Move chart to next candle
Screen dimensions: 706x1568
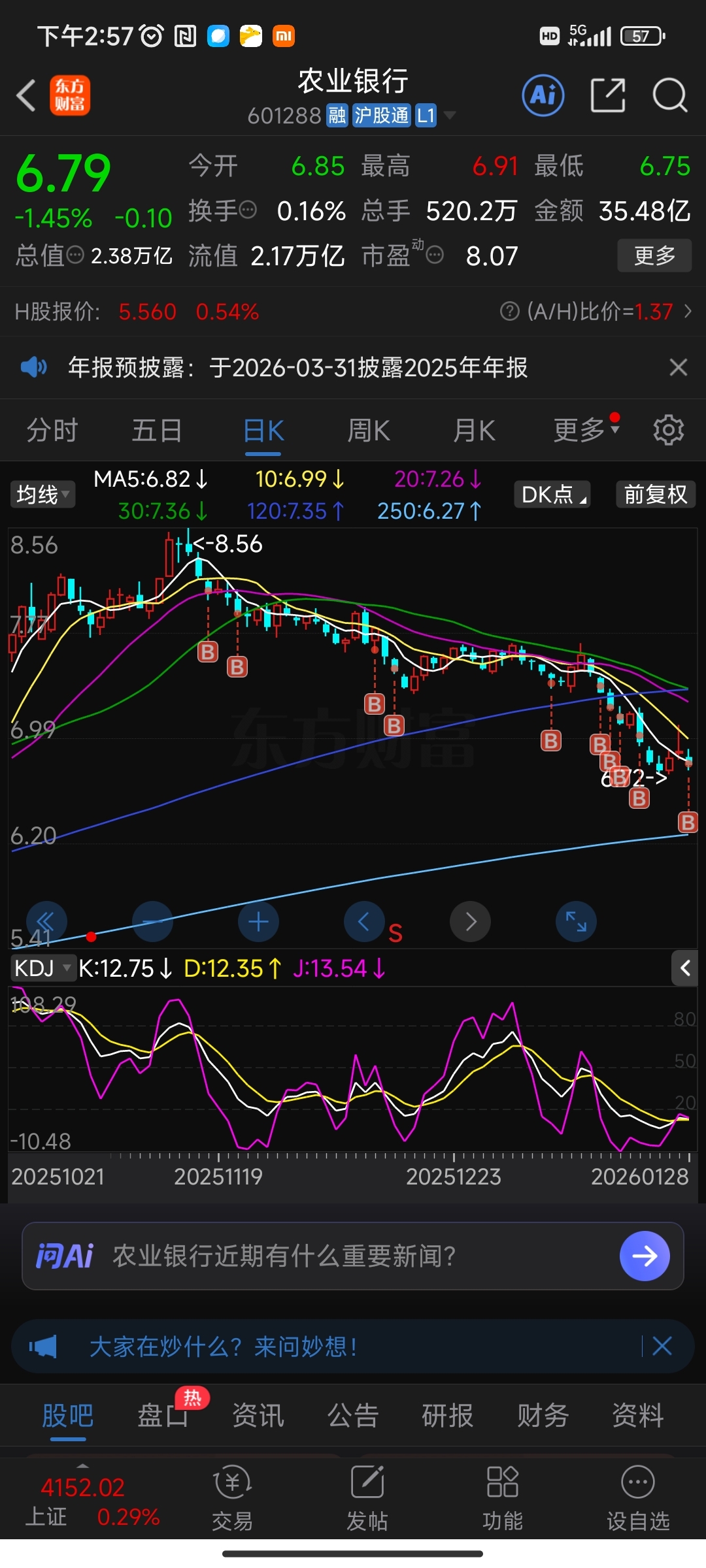(470, 921)
